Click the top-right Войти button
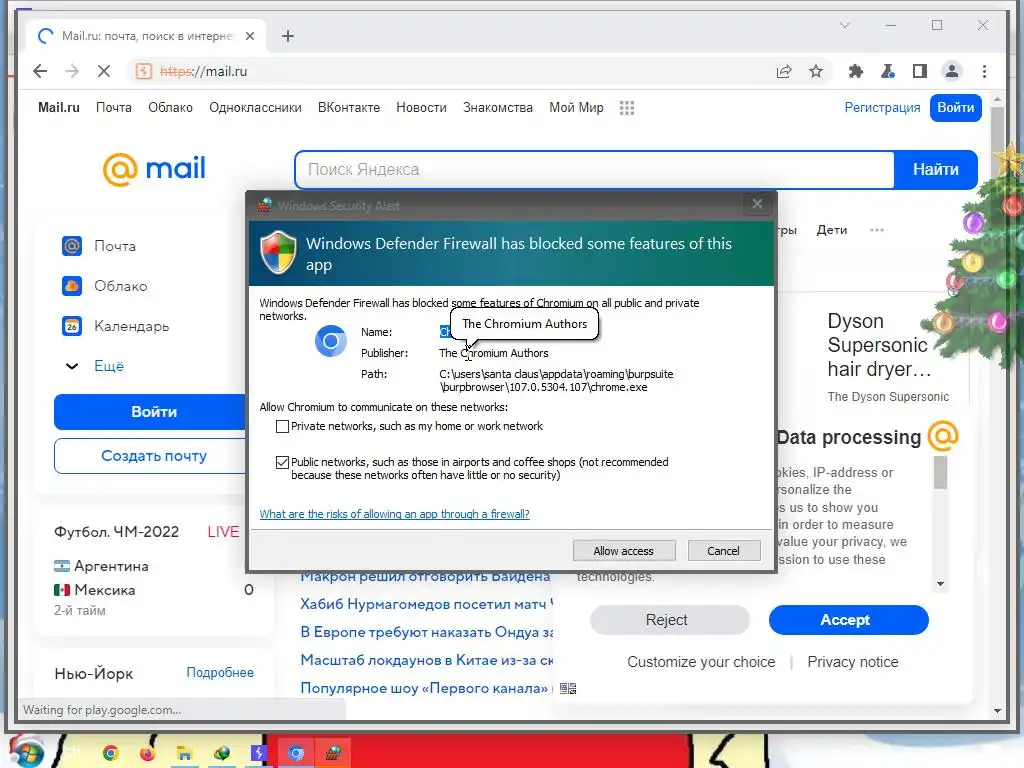This screenshot has width=1024, height=768. (955, 108)
